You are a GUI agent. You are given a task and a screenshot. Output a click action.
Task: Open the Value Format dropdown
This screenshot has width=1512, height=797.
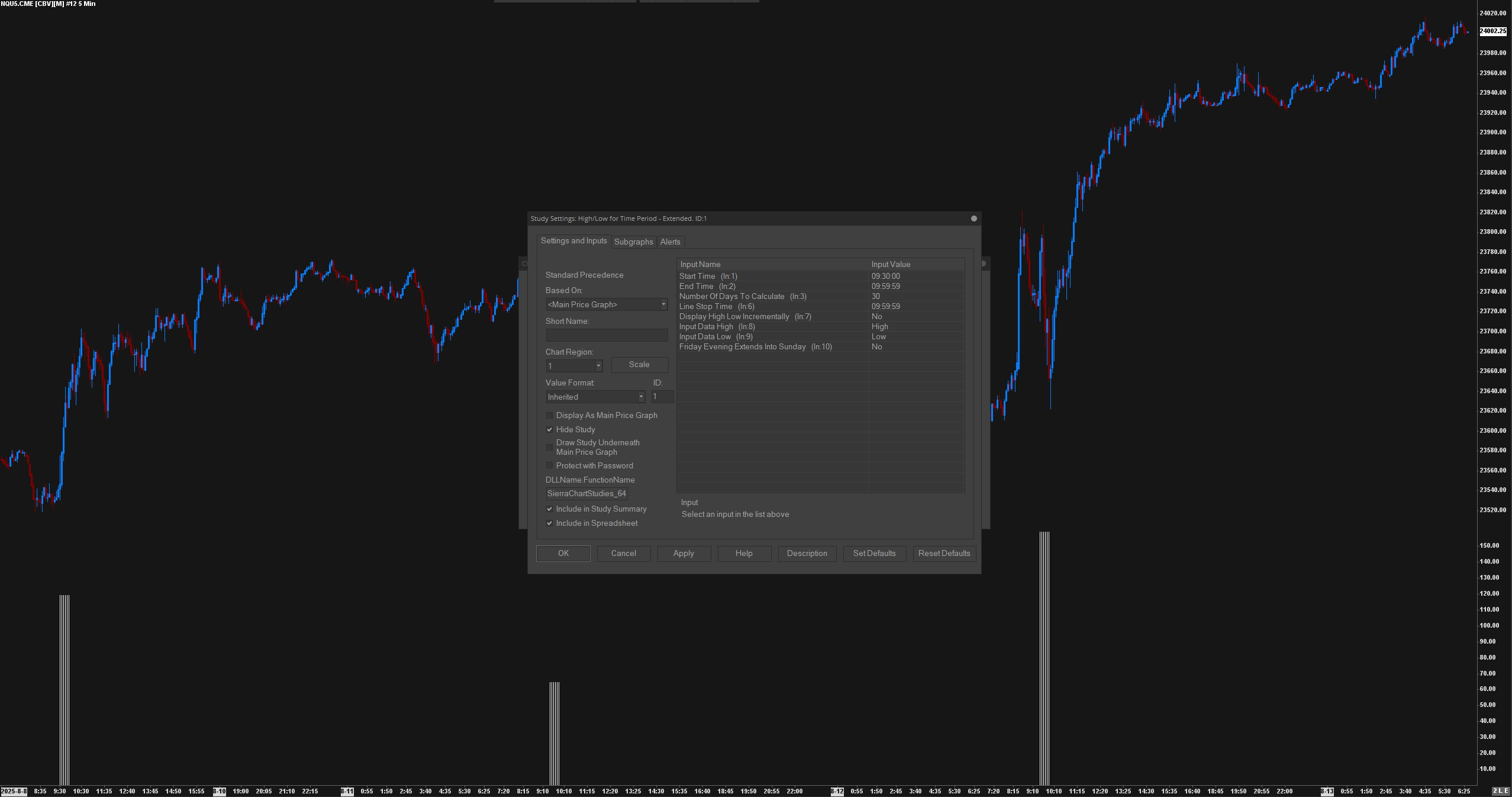pyautogui.click(x=640, y=397)
